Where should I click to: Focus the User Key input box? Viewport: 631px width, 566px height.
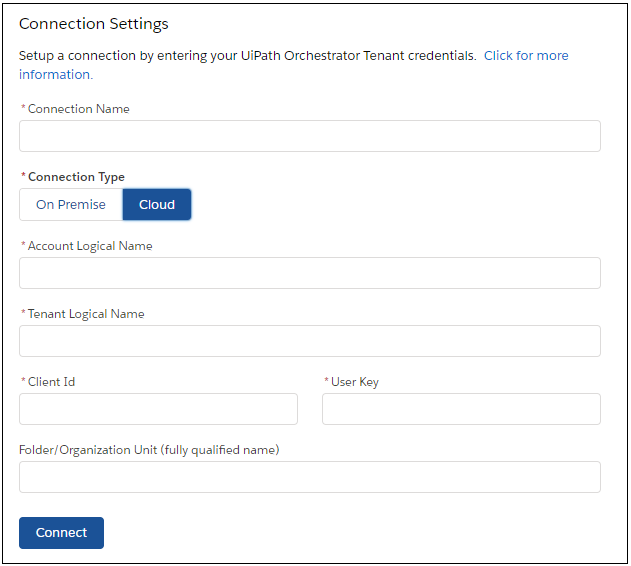pyautogui.click(x=461, y=409)
